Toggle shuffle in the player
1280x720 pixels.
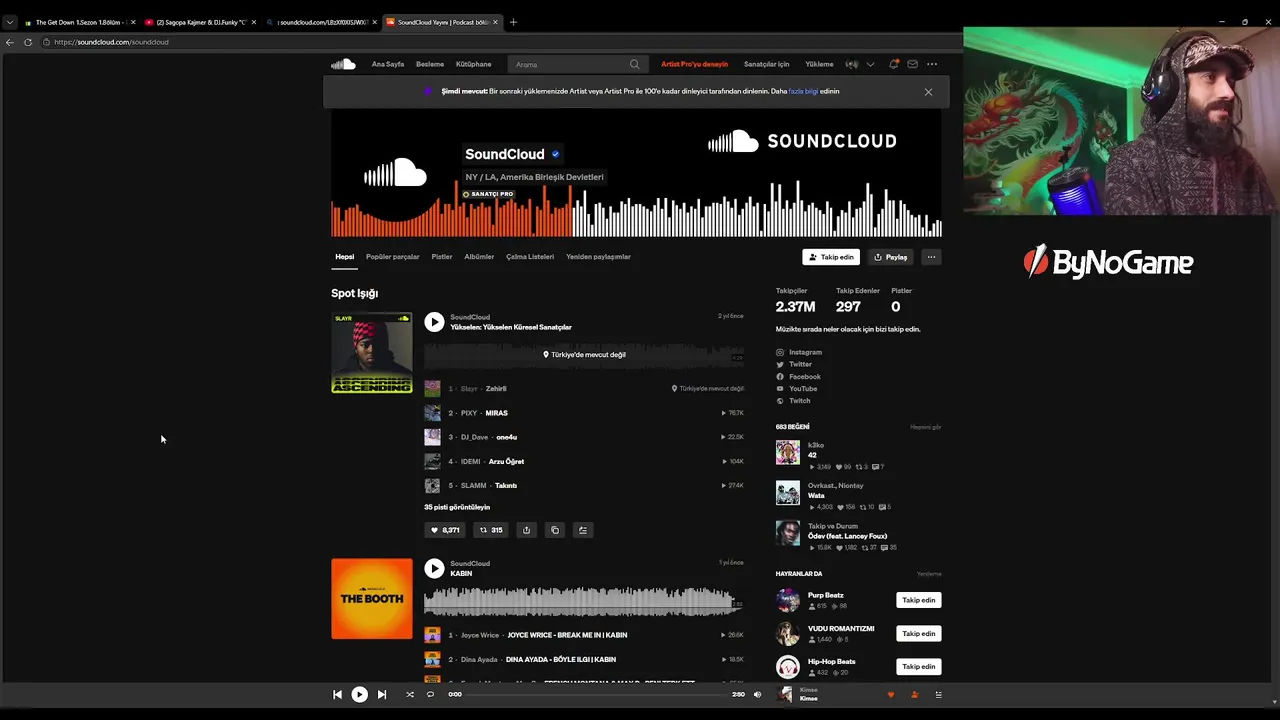tap(409, 695)
